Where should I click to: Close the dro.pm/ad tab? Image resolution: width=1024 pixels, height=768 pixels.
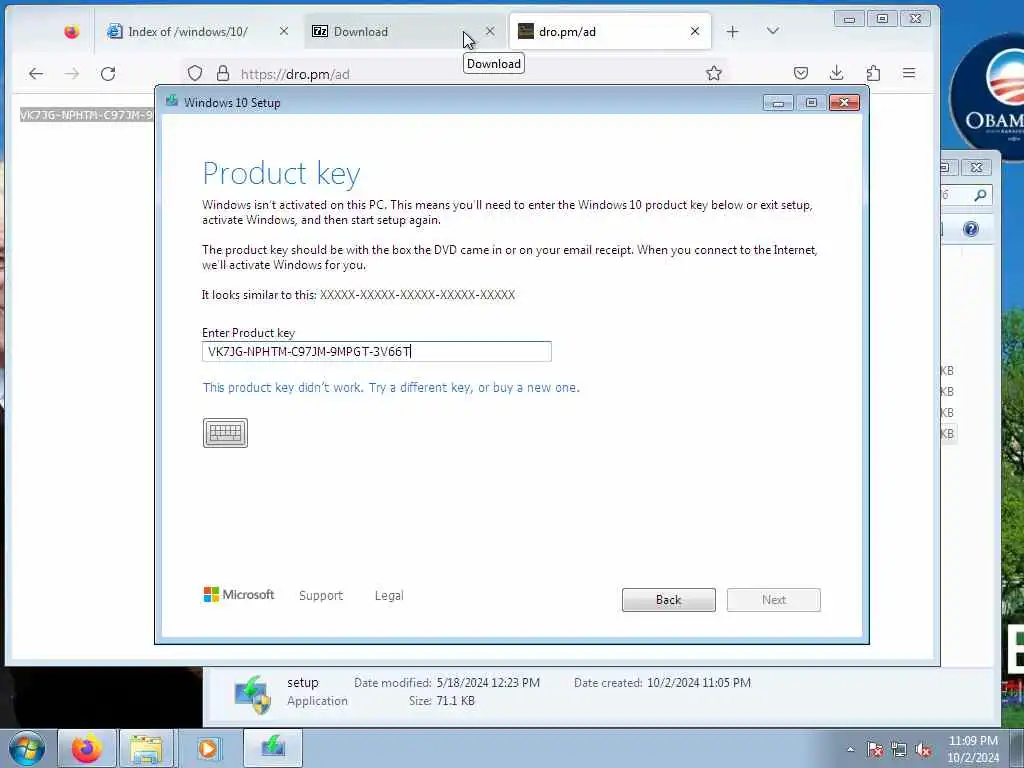point(695,31)
